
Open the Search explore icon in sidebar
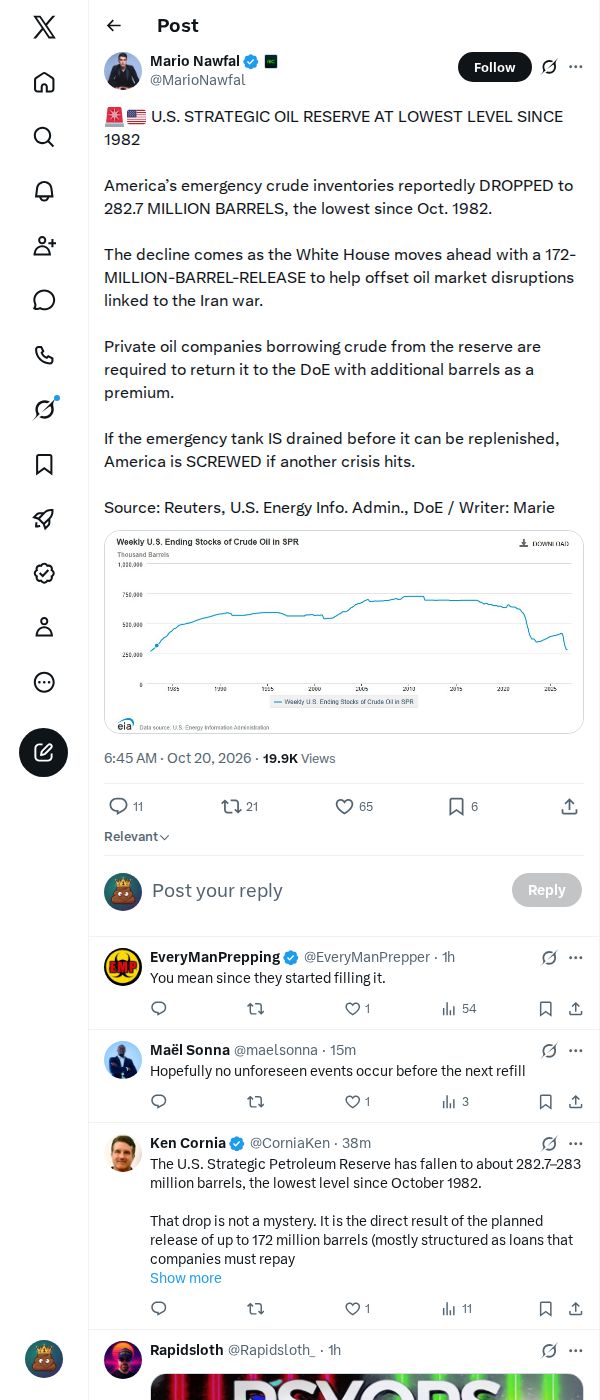tap(44, 137)
